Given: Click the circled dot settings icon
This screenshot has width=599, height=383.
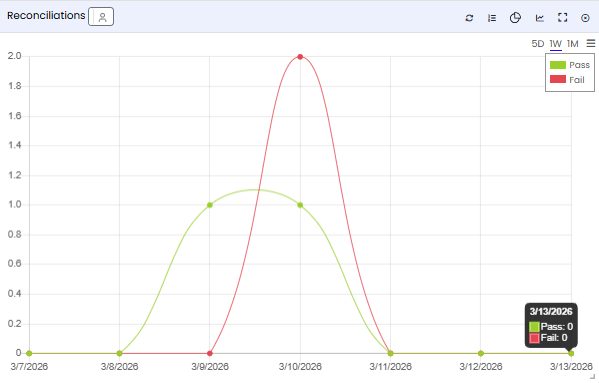Looking at the screenshot, I should point(585,18).
